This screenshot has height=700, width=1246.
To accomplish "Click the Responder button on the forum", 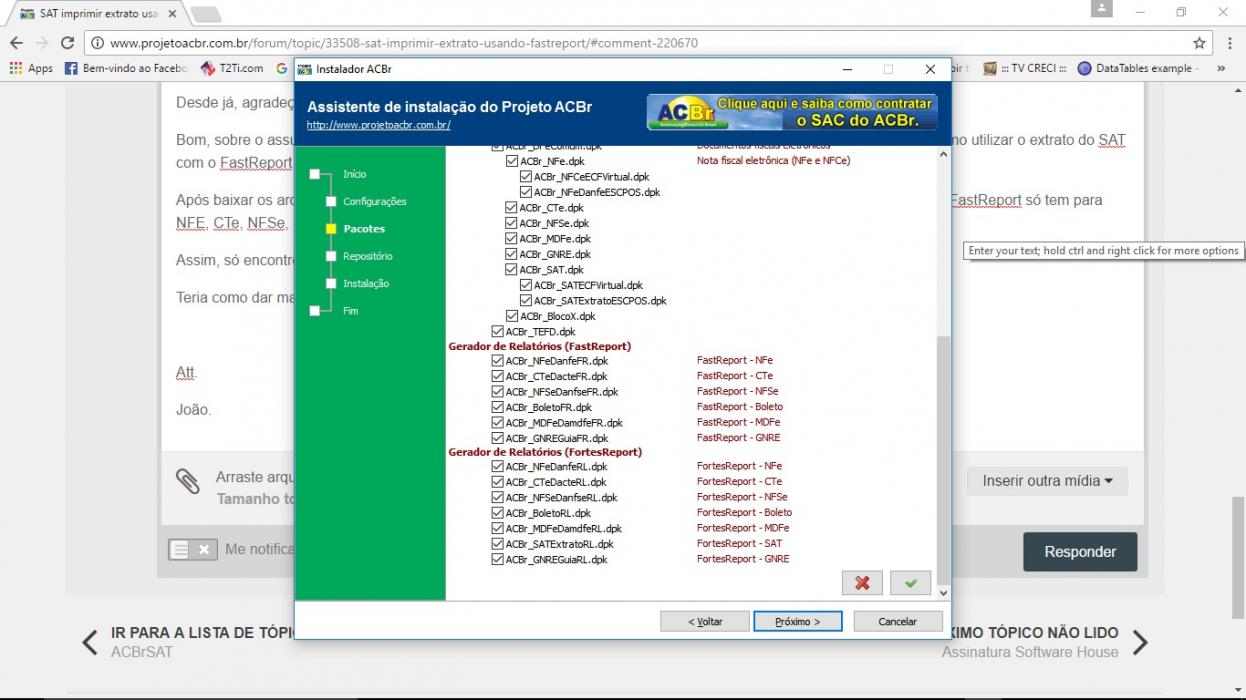I will pos(1080,552).
